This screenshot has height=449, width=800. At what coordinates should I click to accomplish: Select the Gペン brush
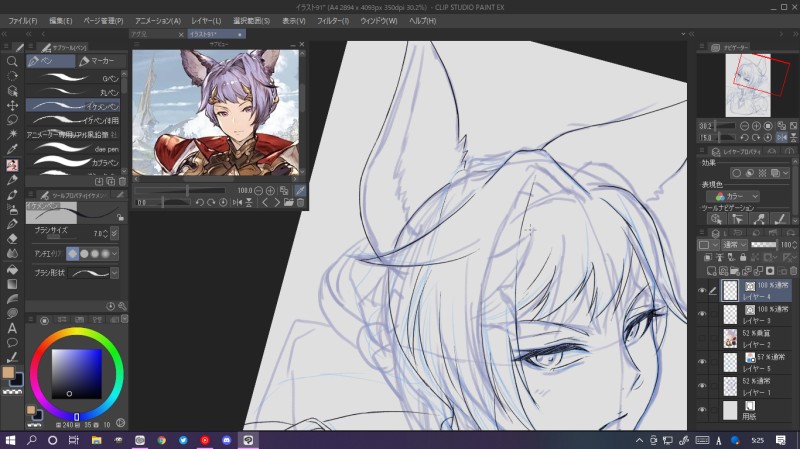pyautogui.click(x=73, y=78)
